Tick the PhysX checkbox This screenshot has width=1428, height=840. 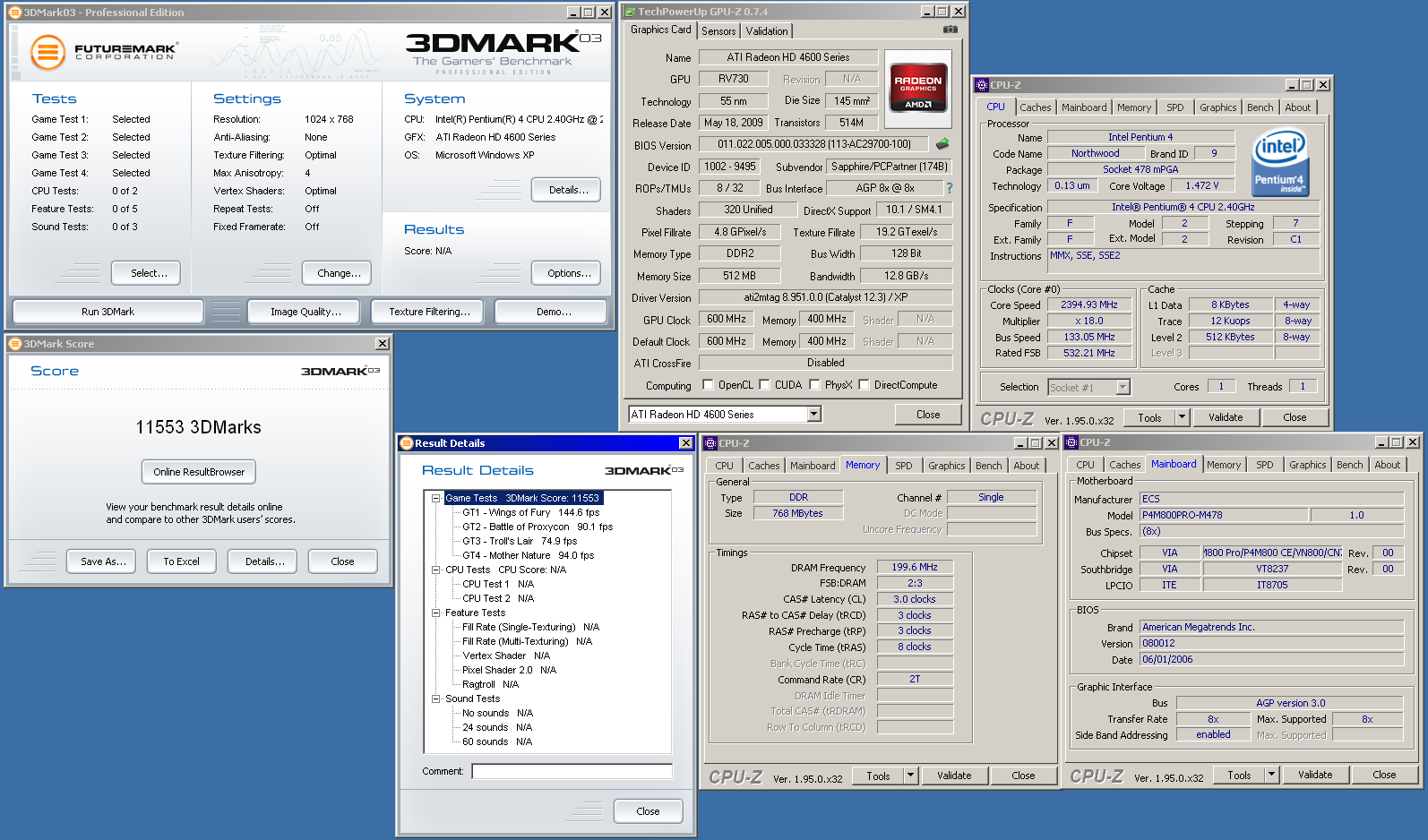point(815,385)
